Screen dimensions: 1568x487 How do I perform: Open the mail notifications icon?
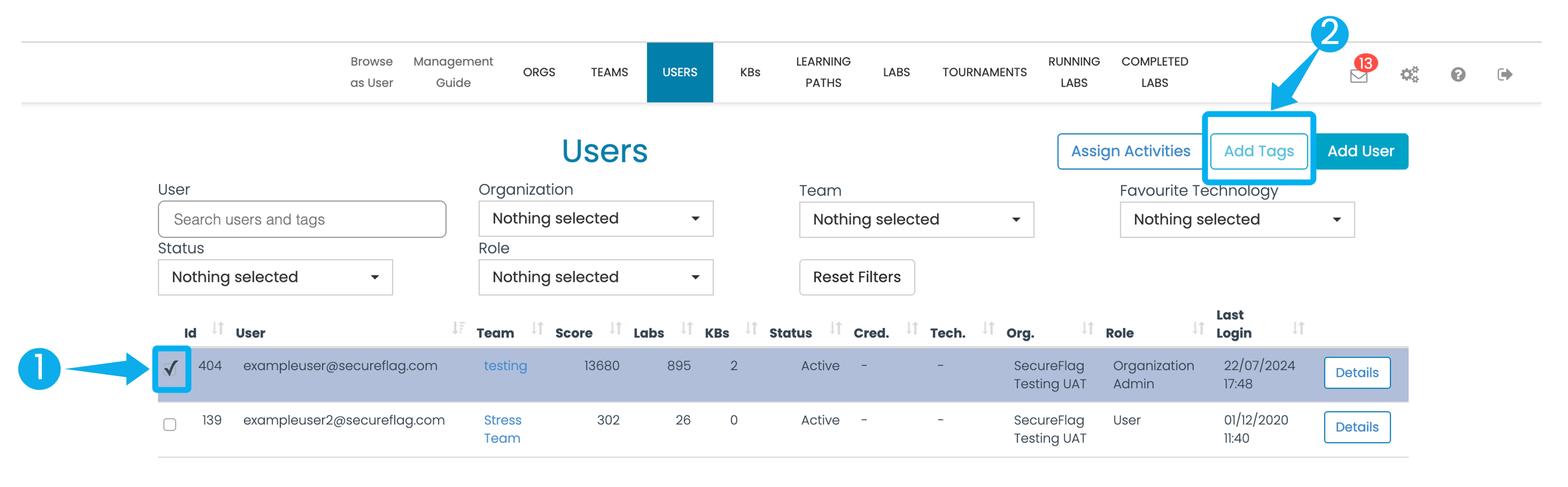(1359, 75)
